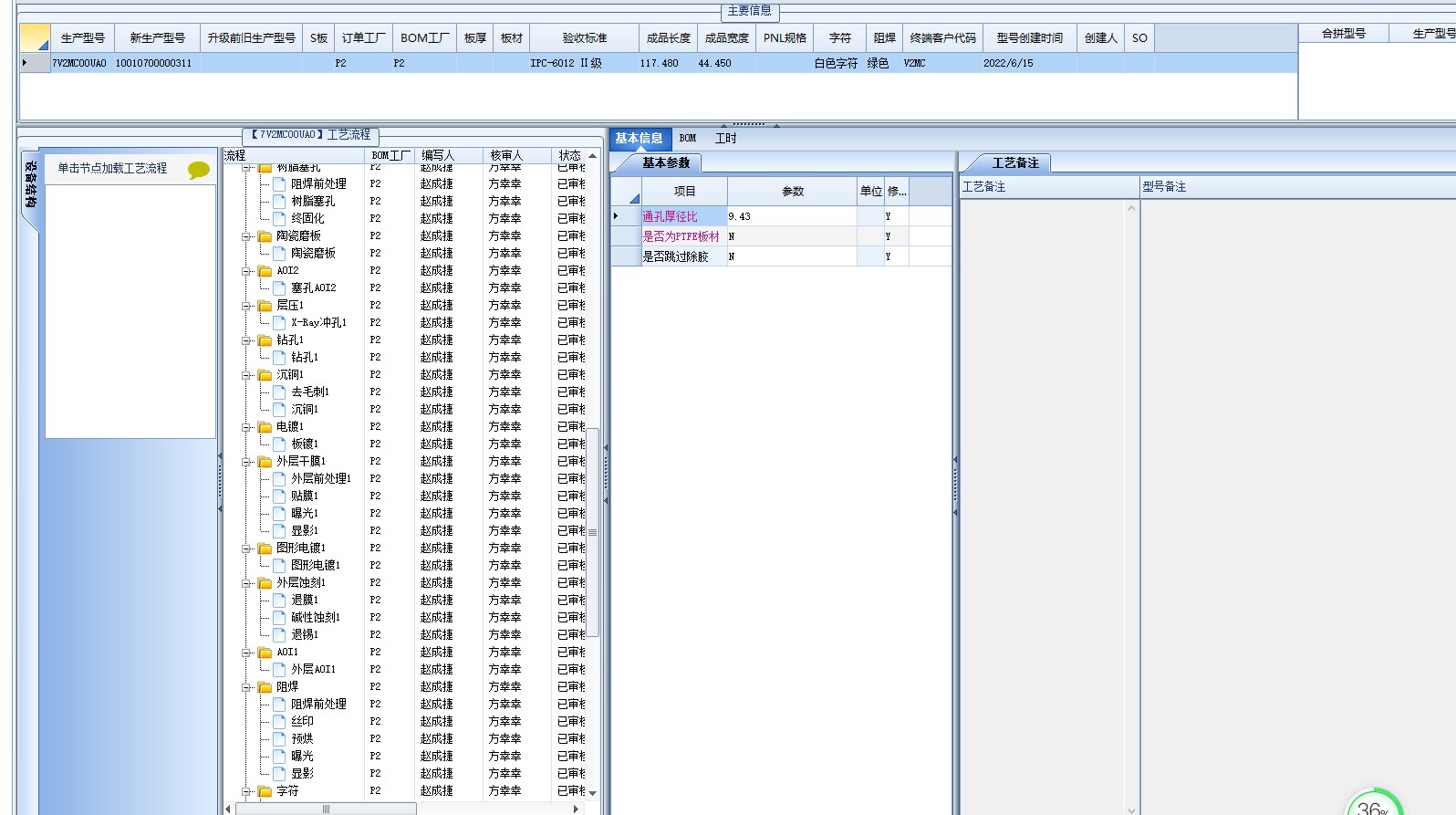Click the 2022/6/15 creation date cell
The width and height of the screenshot is (1456, 815).
(1030, 63)
